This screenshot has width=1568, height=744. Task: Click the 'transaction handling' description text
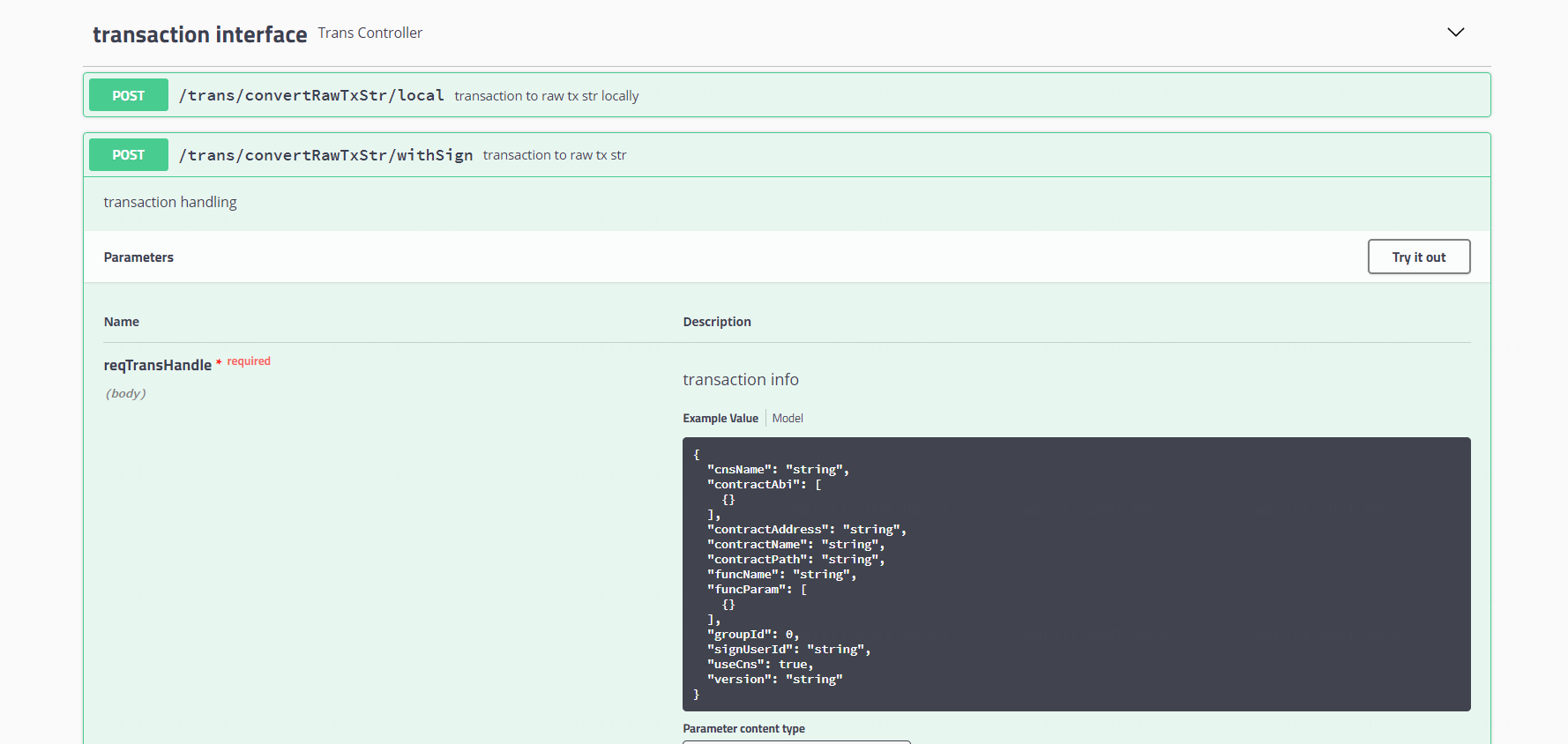[170, 202]
